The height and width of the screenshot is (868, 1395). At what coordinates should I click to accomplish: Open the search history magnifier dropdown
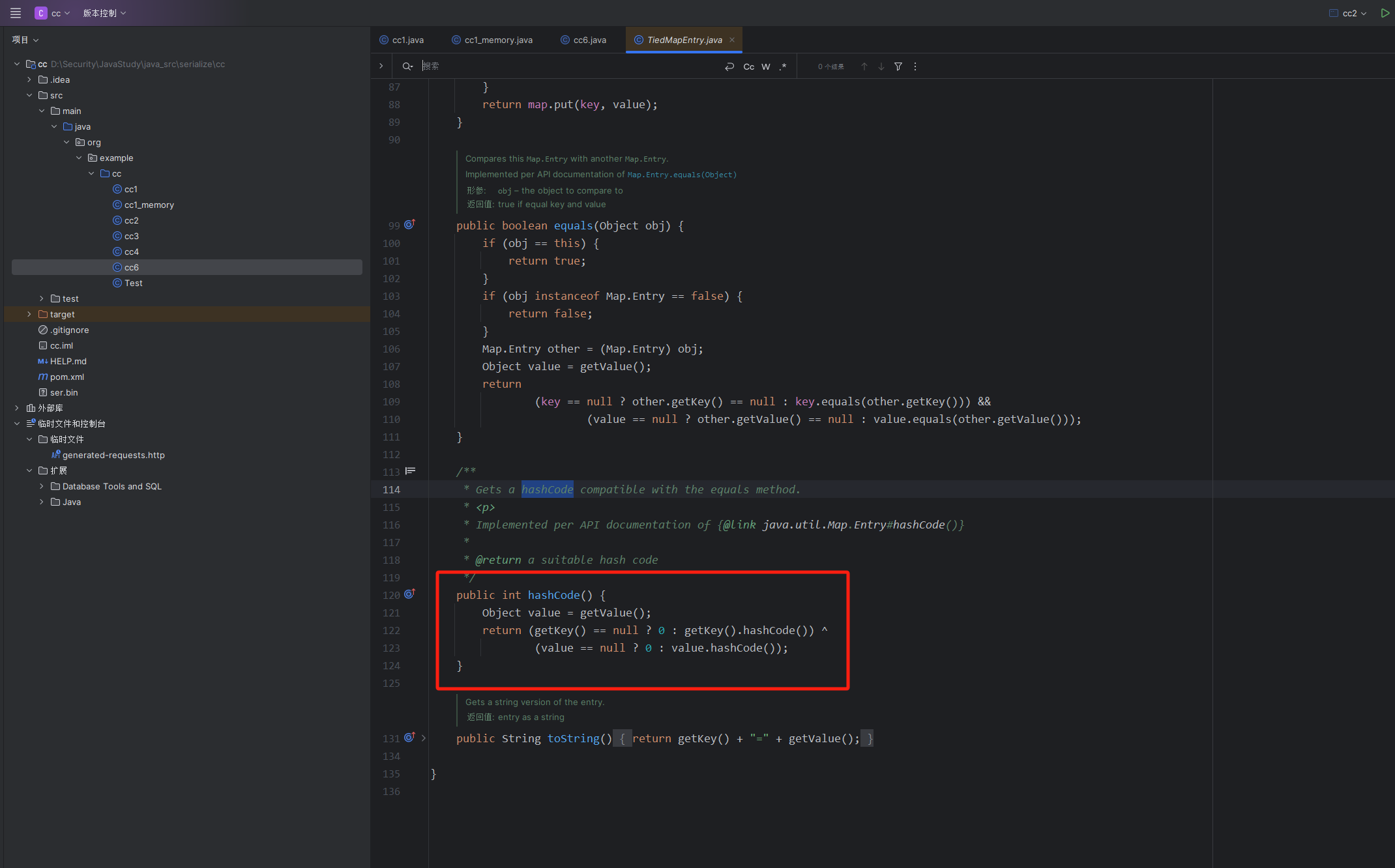[x=407, y=66]
